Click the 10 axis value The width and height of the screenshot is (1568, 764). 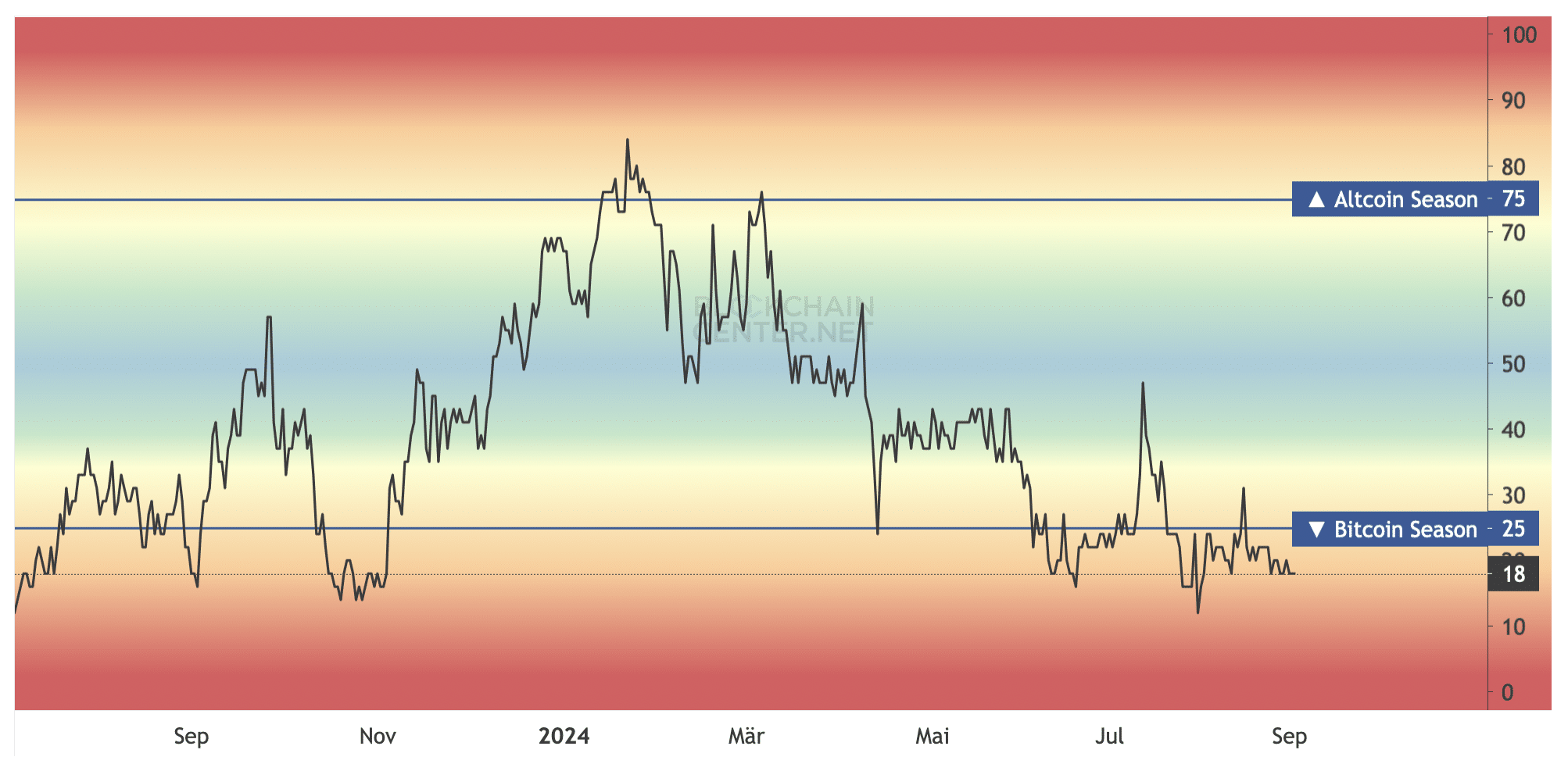tap(1513, 627)
